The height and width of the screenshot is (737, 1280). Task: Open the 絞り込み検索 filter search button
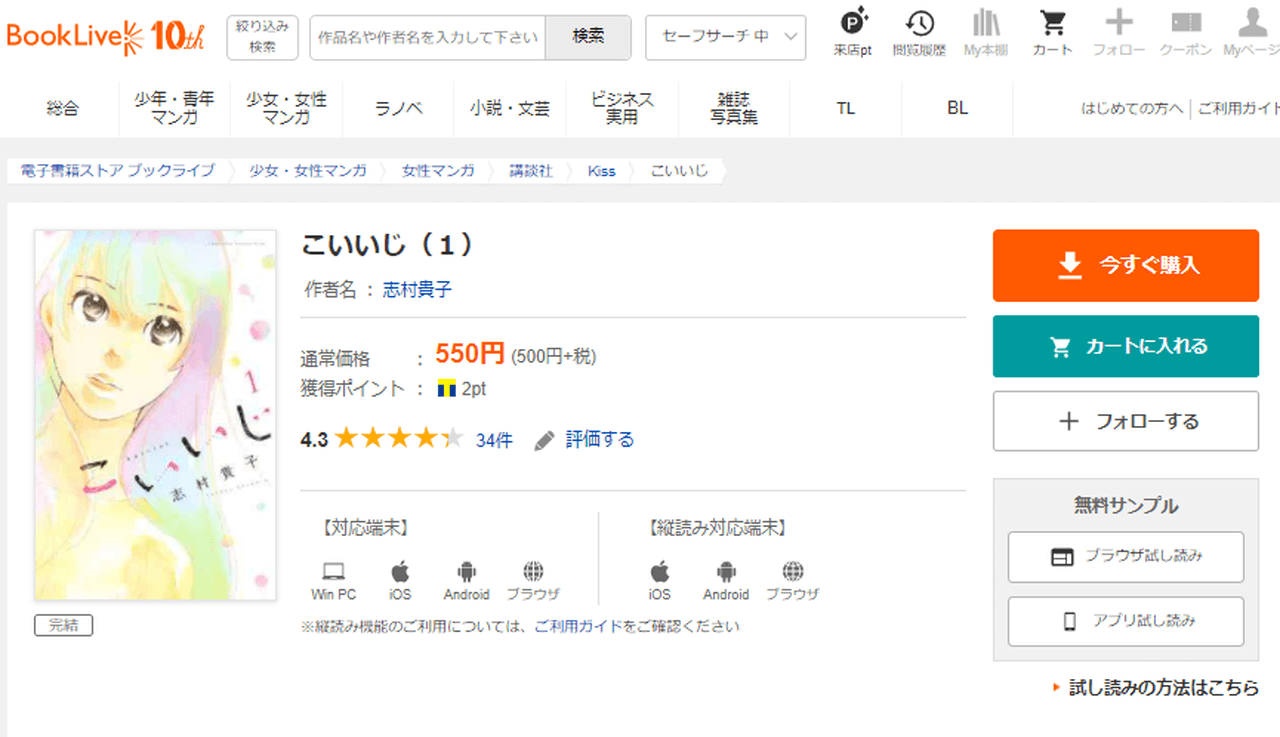click(x=263, y=37)
